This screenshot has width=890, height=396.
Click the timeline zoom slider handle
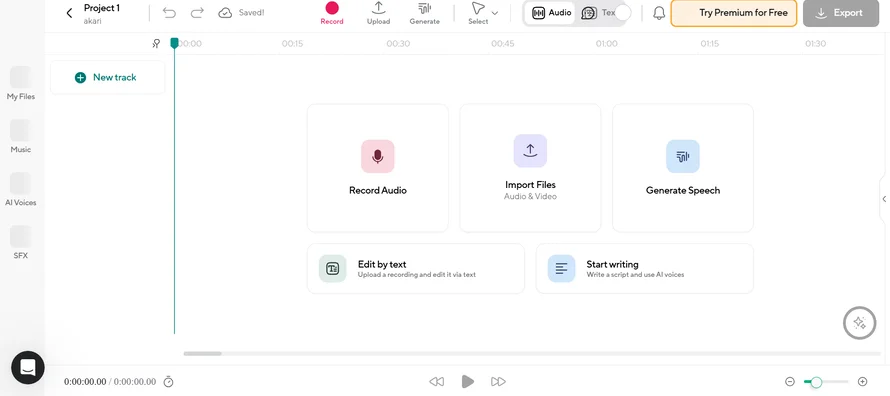[816, 382]
